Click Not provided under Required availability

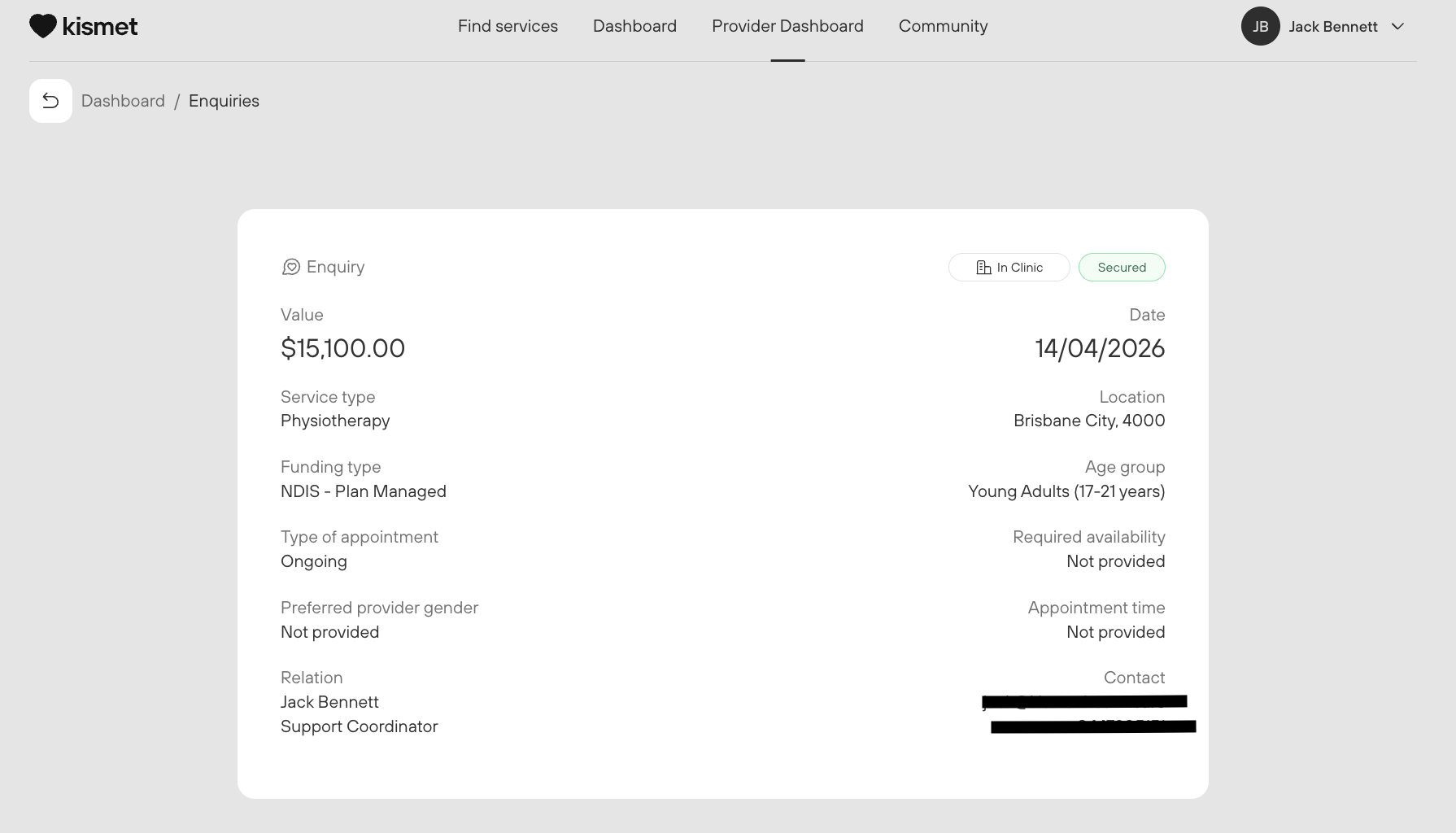point(1116,561)
